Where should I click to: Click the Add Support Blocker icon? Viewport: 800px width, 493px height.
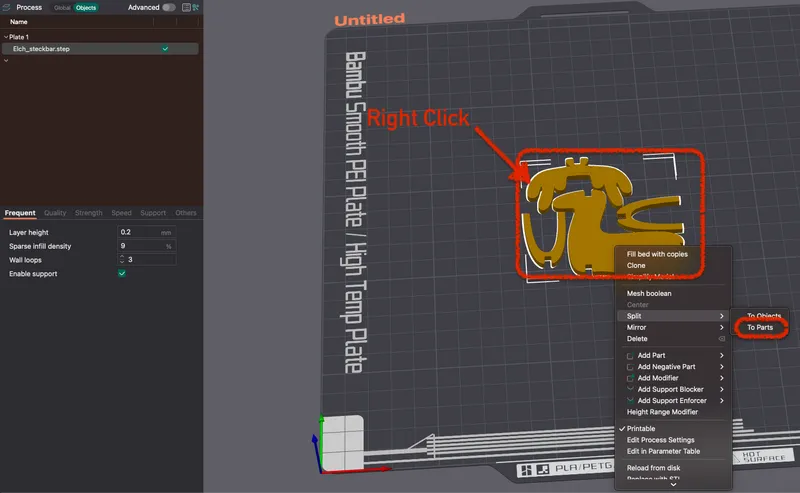630,389
